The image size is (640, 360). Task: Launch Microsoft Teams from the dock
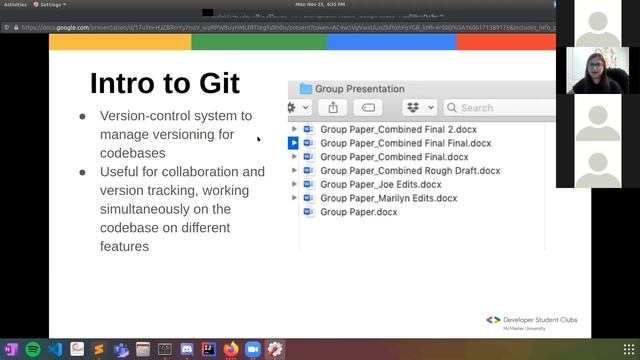pos(121,349)
